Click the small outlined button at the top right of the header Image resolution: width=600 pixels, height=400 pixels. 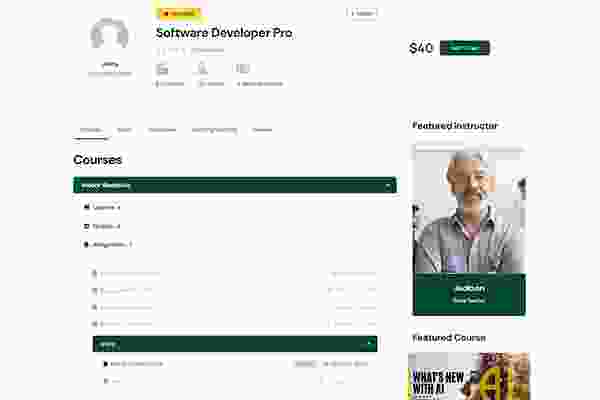point(362,13)
